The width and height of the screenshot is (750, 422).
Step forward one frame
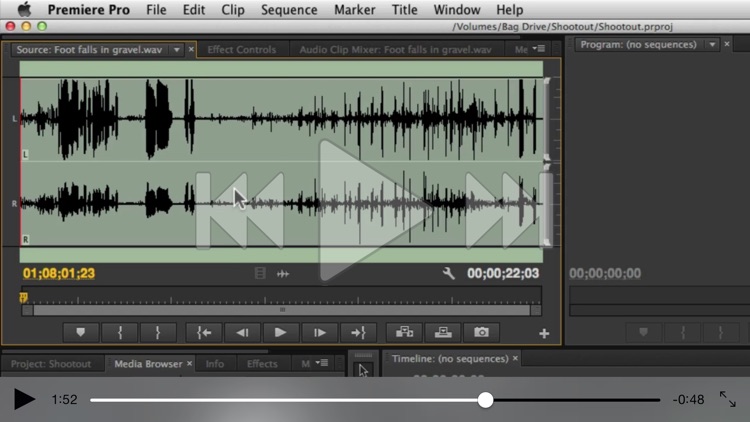click(x=320, y=333)
